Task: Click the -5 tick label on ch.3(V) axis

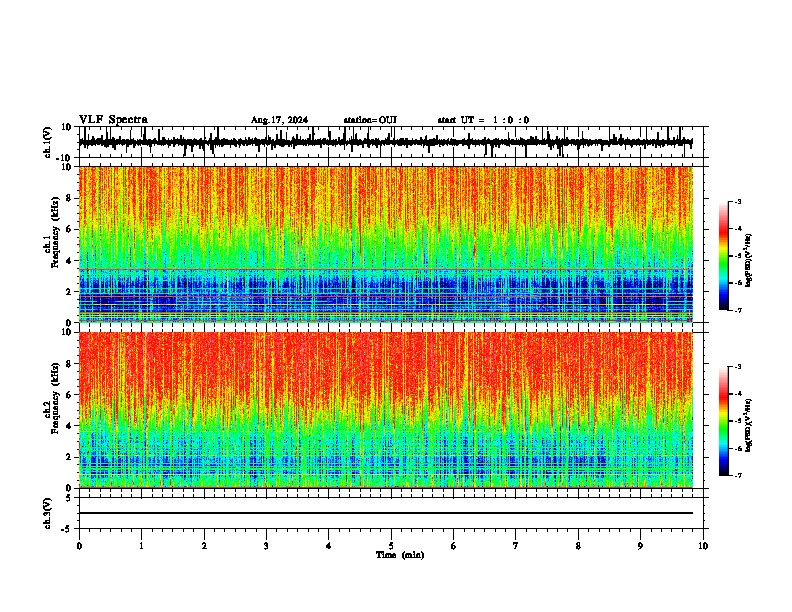Action: point(67,529)
